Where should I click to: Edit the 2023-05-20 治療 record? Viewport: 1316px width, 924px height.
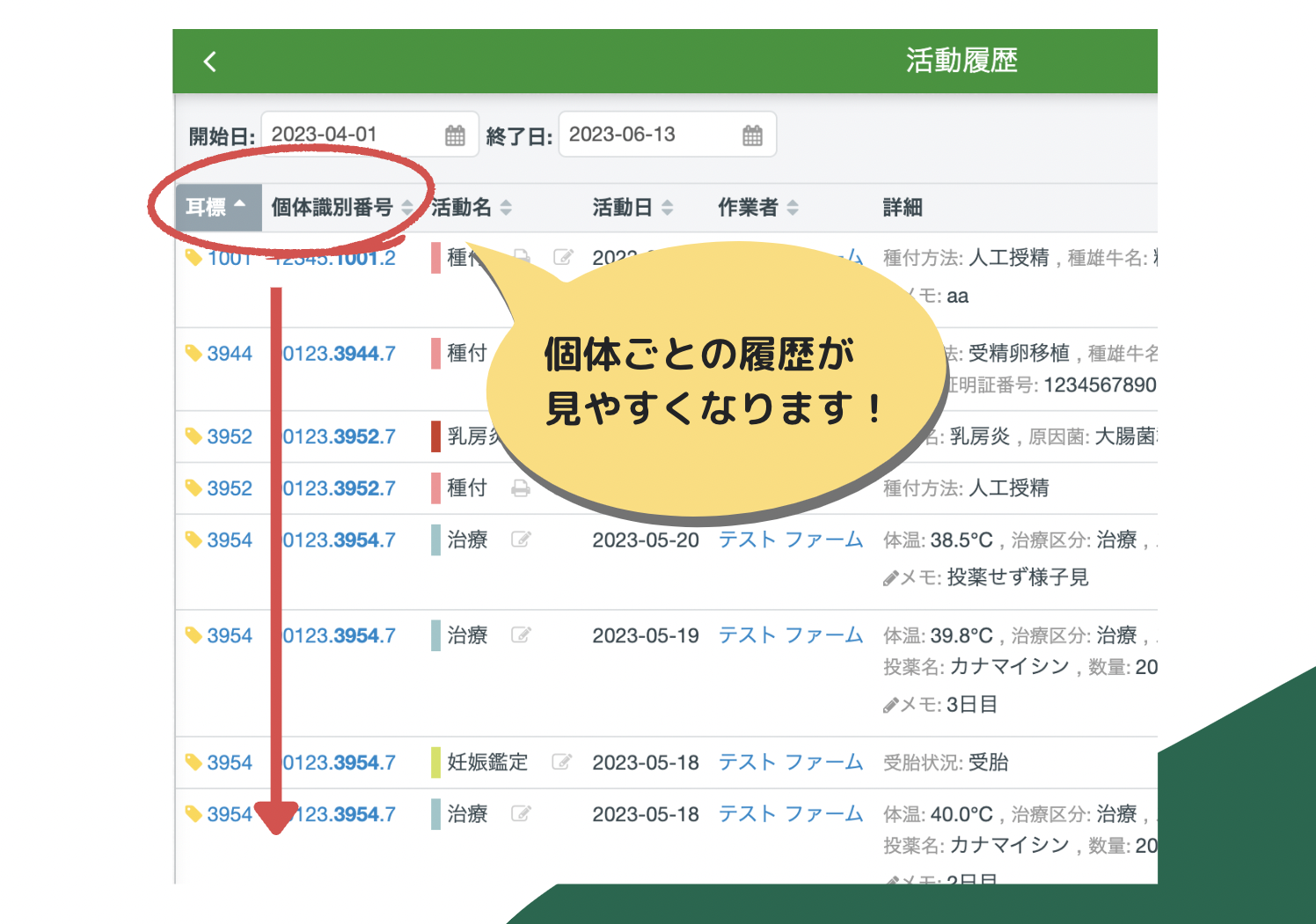(521, 539)
